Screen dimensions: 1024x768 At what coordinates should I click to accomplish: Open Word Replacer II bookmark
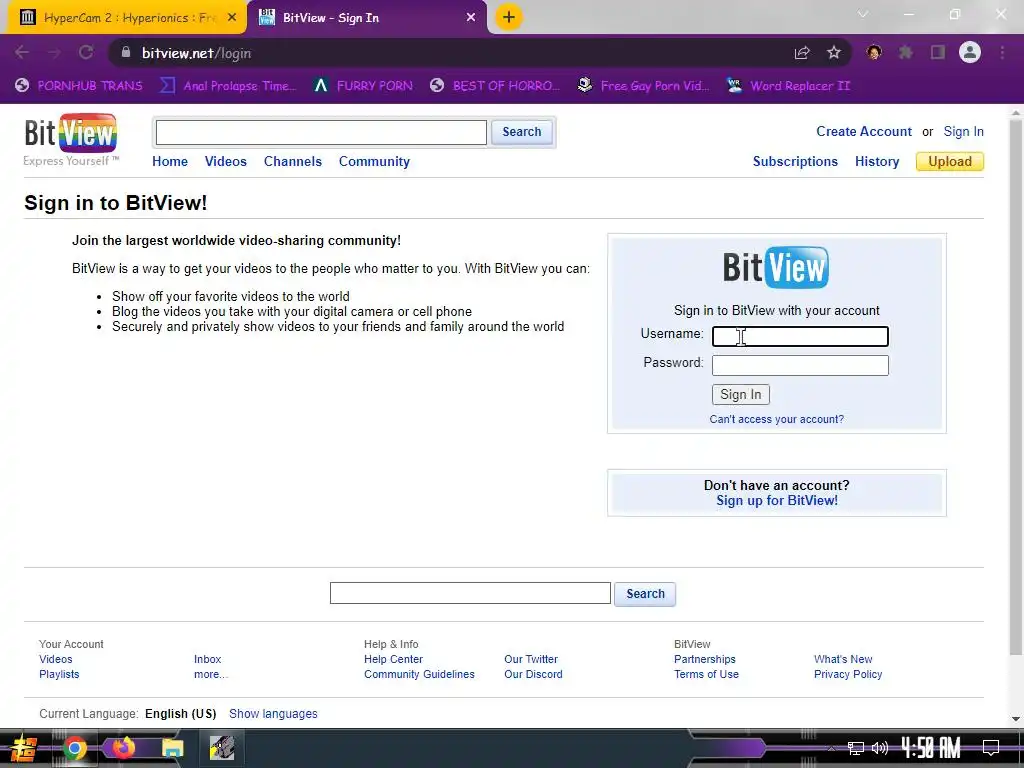click(x=789, y=86)
